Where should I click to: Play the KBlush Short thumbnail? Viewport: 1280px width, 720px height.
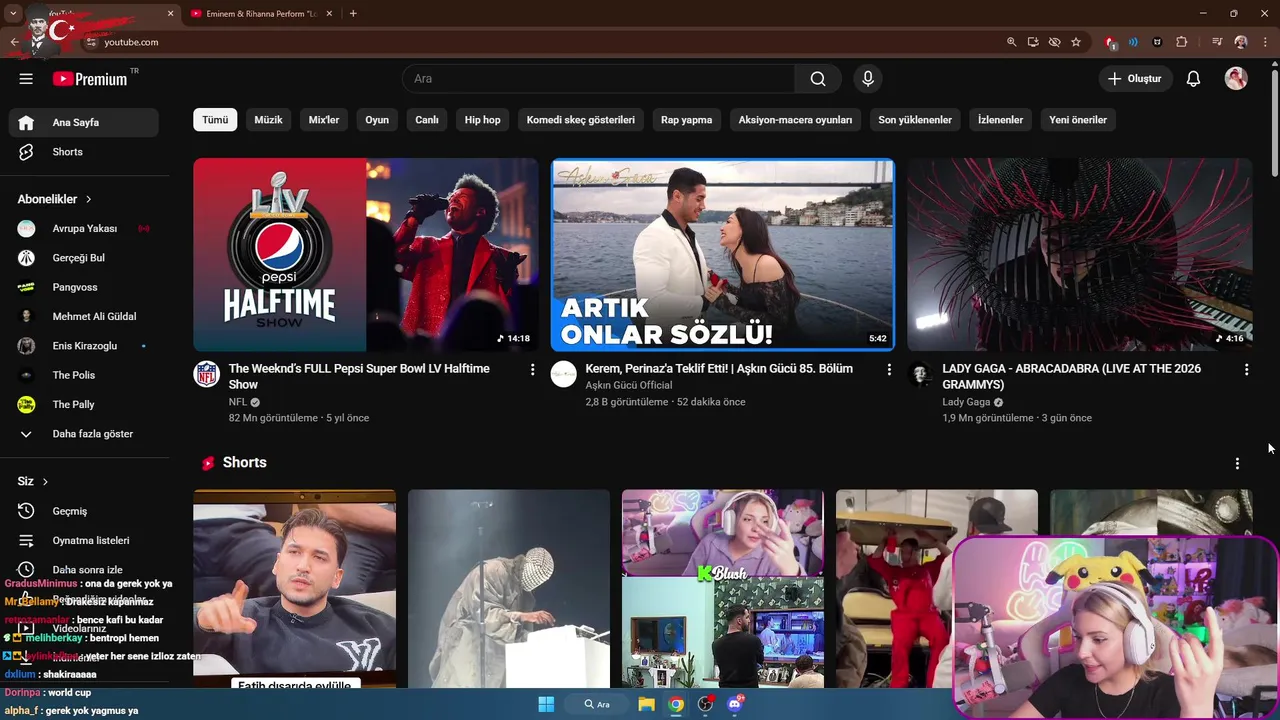click(723, 588)
